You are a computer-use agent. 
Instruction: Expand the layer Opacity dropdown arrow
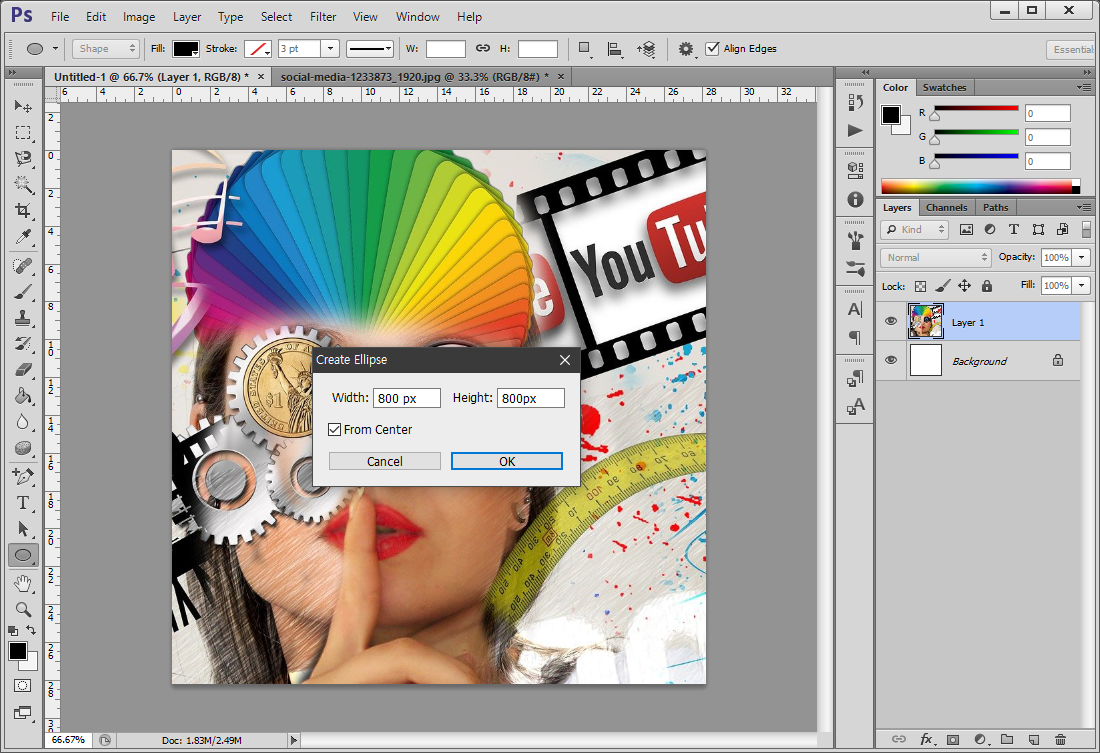[x=1083, y=257]
